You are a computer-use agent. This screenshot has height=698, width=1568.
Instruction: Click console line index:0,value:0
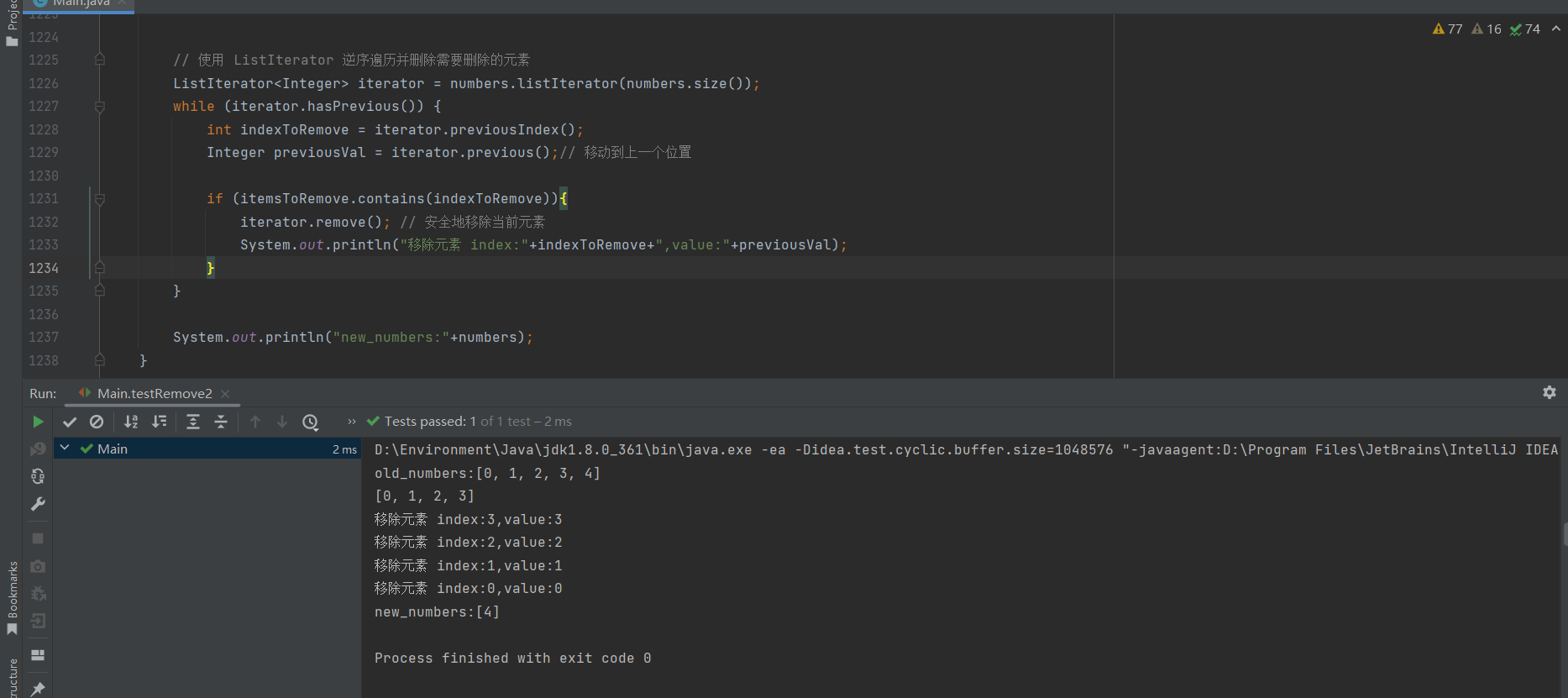(x=468, y=589)
